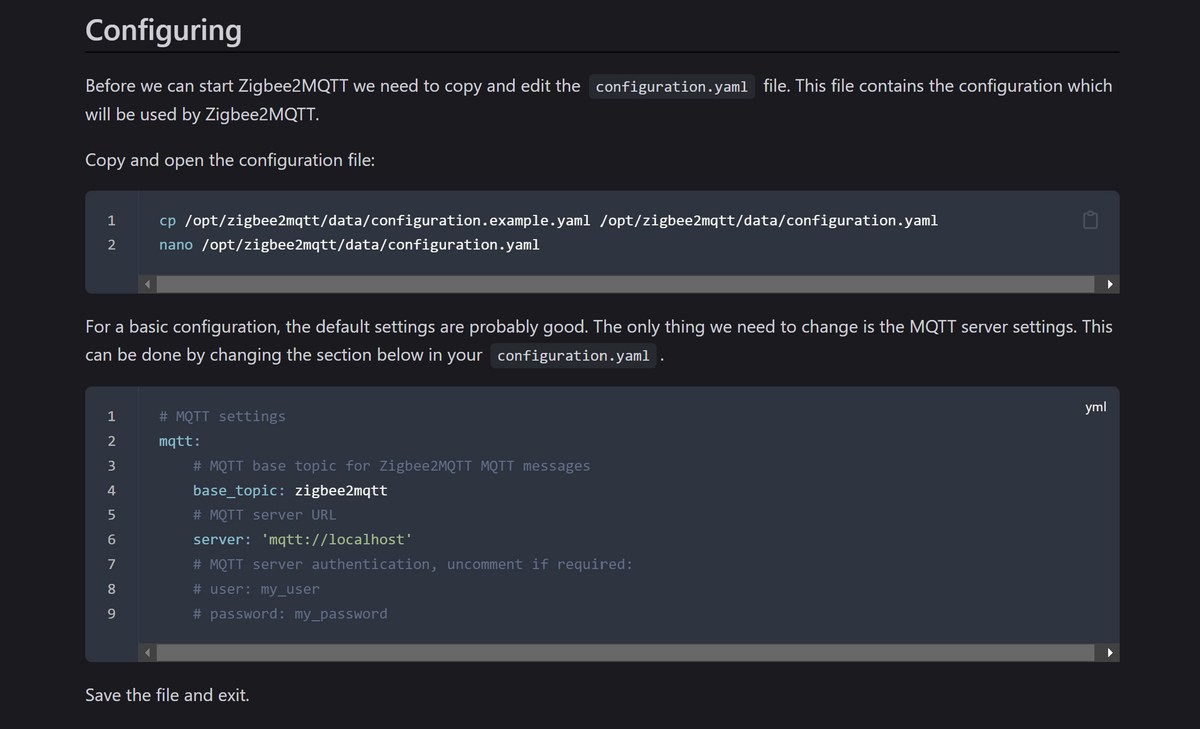Click 'Save the file and exit.' text

[168, 695]
